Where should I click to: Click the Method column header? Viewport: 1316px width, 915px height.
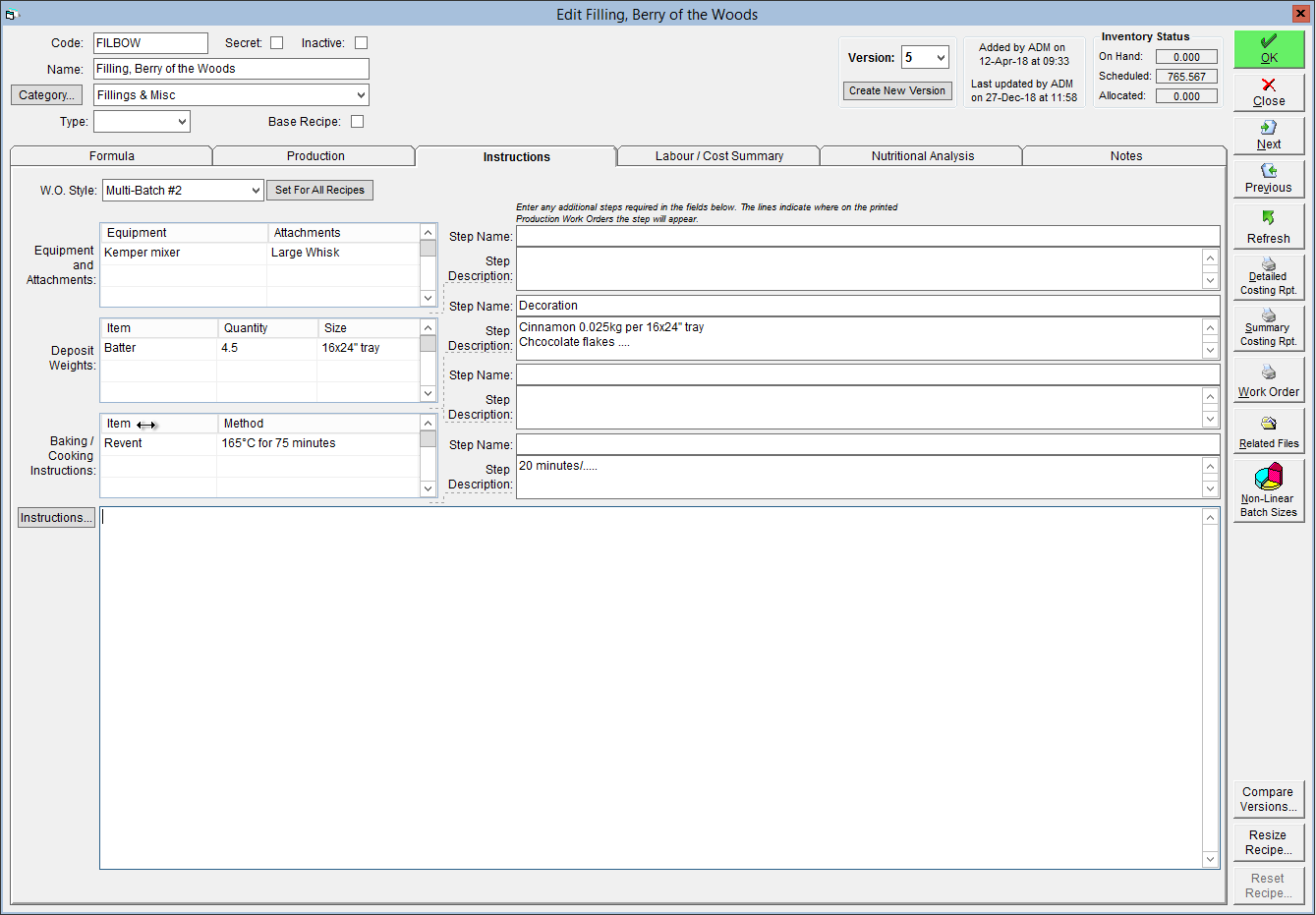pyautogui.click(x=318, y=424)
